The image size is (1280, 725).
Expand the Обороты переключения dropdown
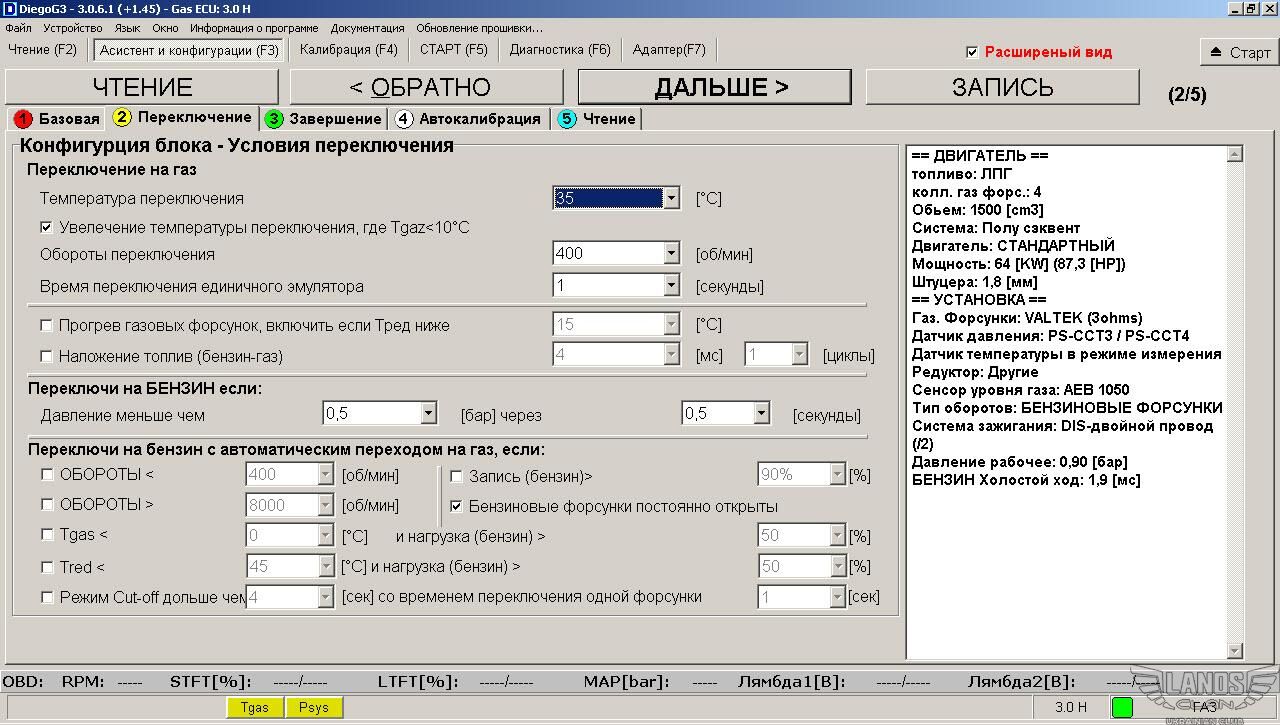point(671,254)
